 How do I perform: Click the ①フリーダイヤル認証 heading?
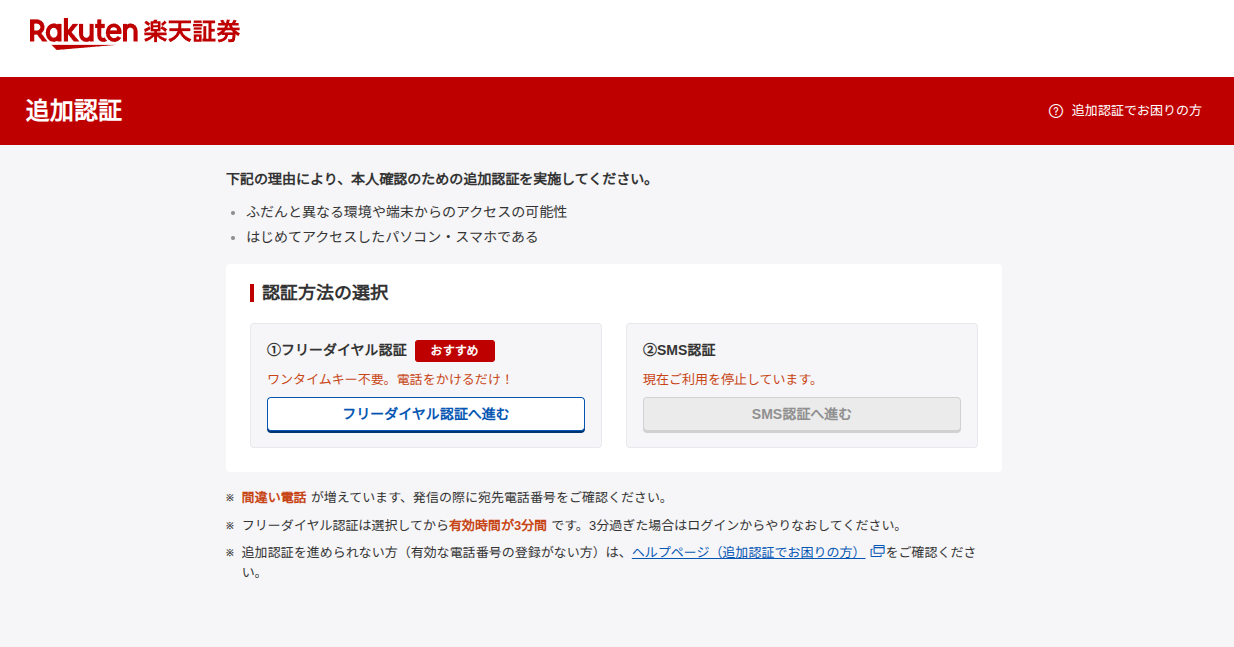click(337, 351)
